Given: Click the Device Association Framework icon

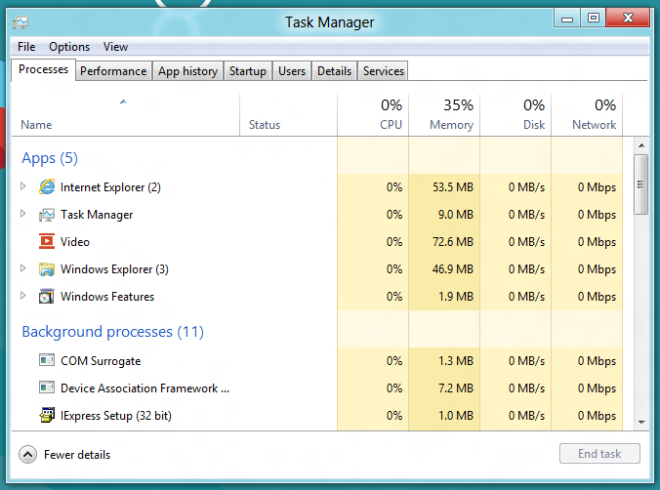Looking at the screenshot, I should 47,387.
